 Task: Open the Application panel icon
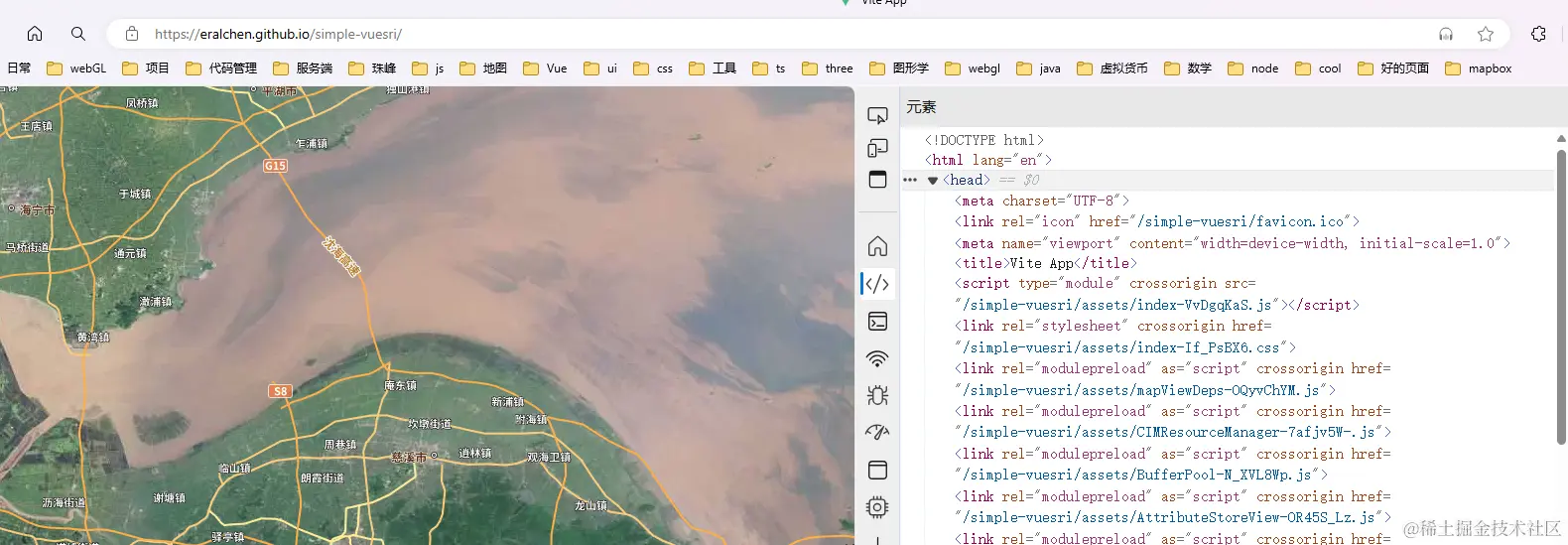point(877,470)
